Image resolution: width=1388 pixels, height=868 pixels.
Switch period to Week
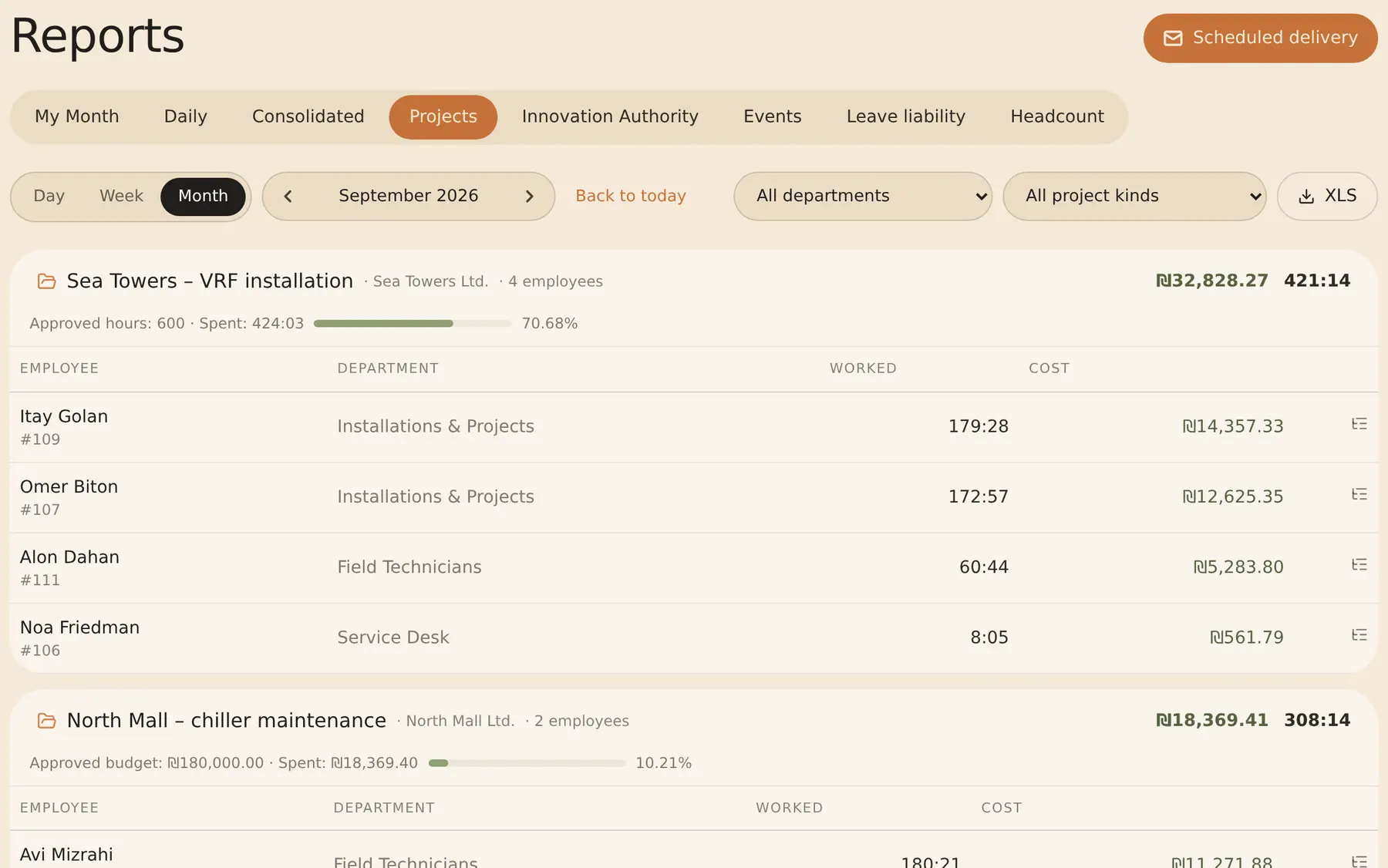click(x=121, y=196)
